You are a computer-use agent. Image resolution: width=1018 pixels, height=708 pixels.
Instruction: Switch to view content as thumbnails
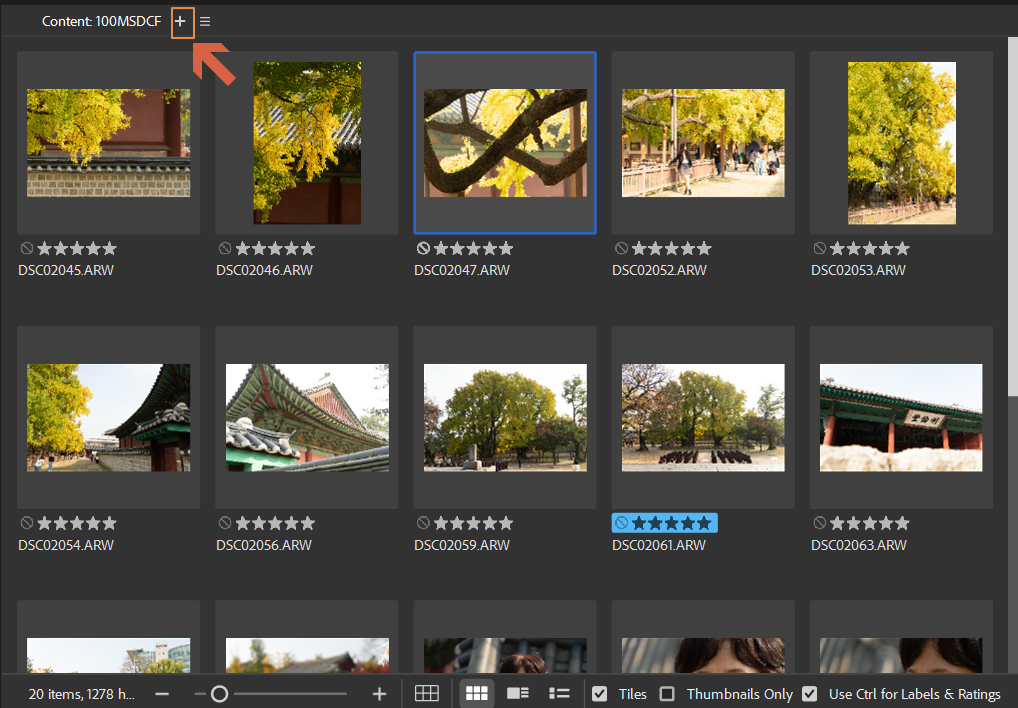(x=477, y=694)
